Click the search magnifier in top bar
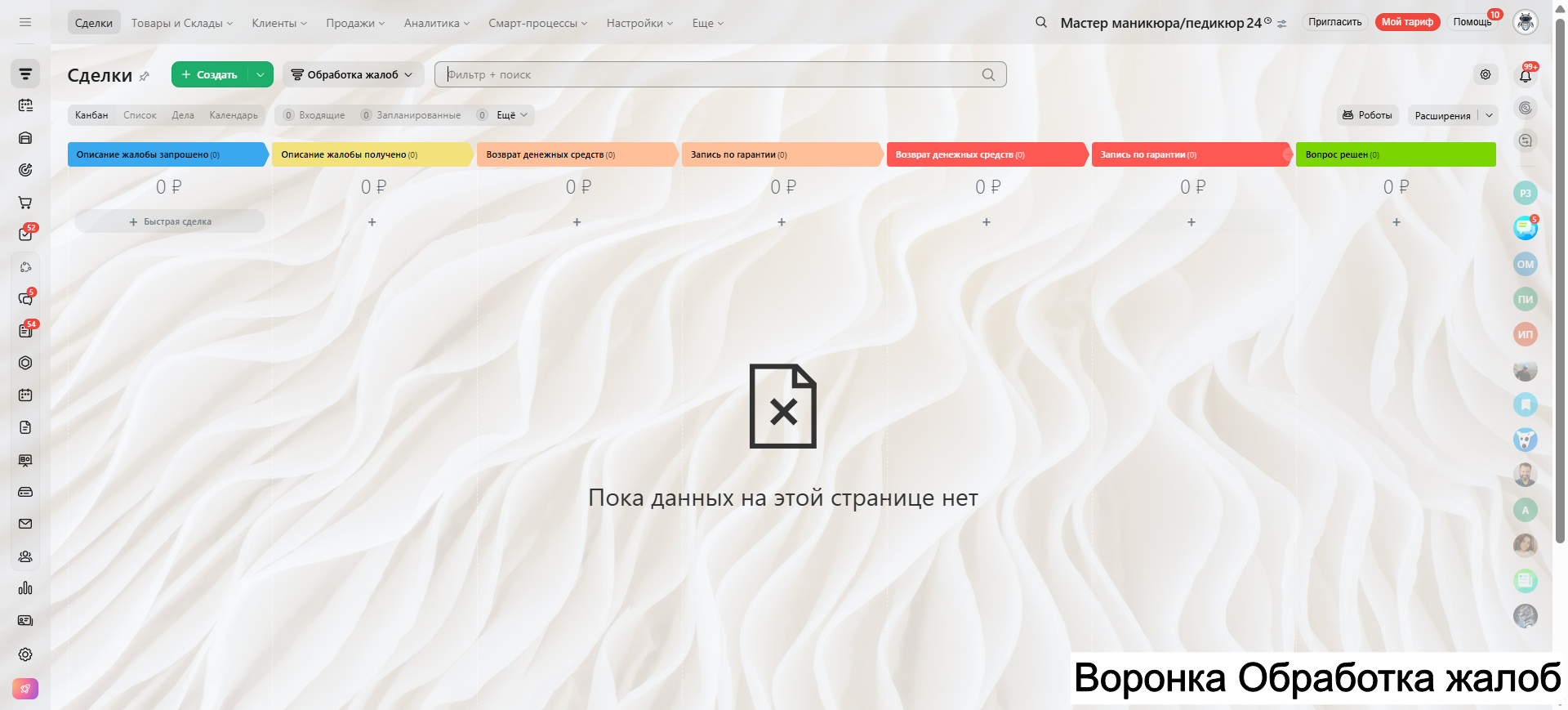 click(1041, 22)
